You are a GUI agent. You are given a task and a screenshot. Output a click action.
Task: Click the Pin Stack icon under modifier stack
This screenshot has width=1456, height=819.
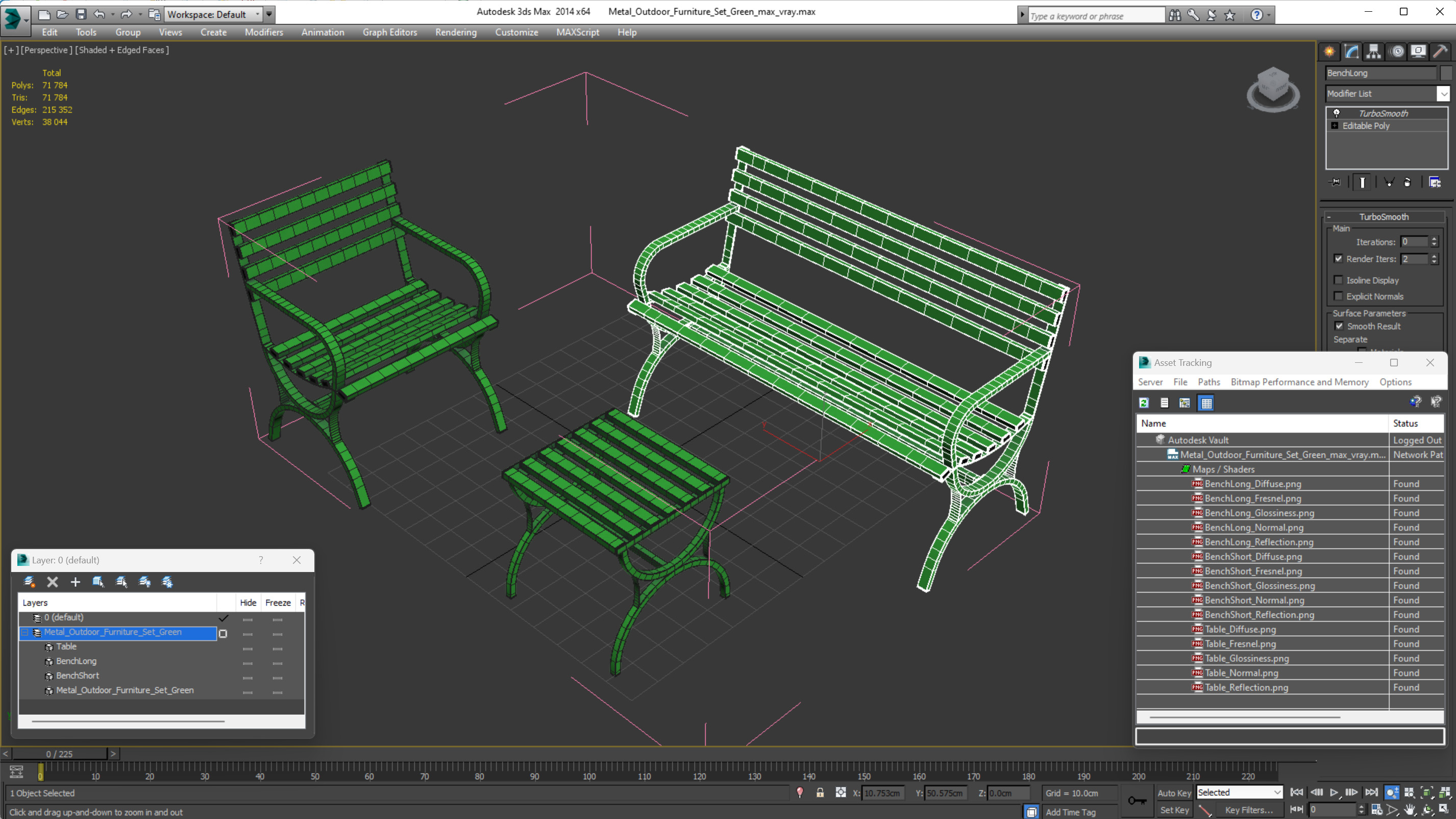click(1335, 182)
